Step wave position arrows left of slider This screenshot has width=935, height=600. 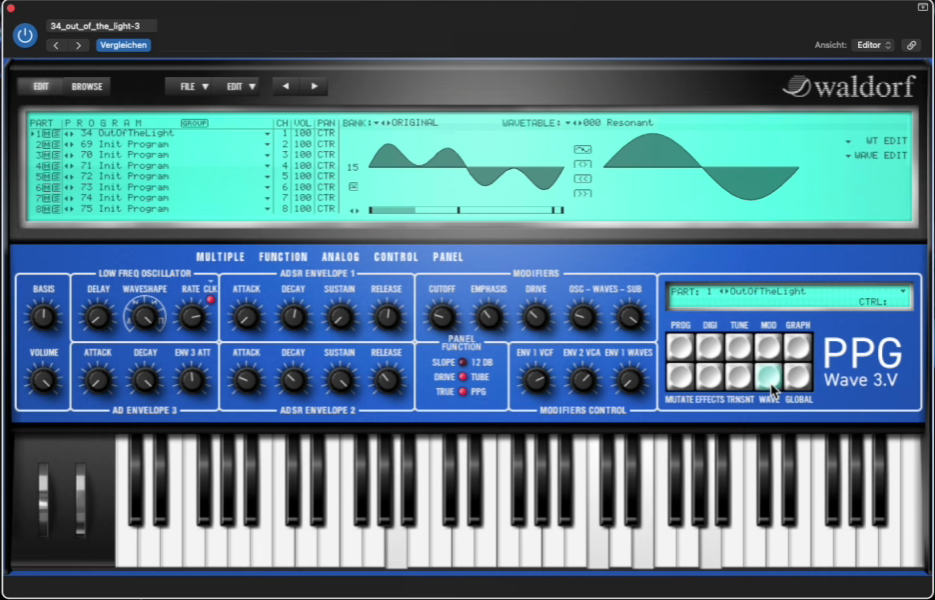pos(355,211)
